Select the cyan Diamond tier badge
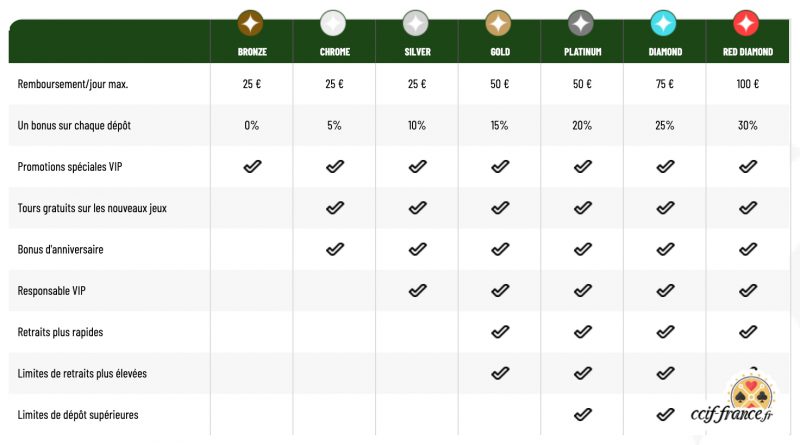The height and width of the screenshot is (445, 800). tap(664, 23)
